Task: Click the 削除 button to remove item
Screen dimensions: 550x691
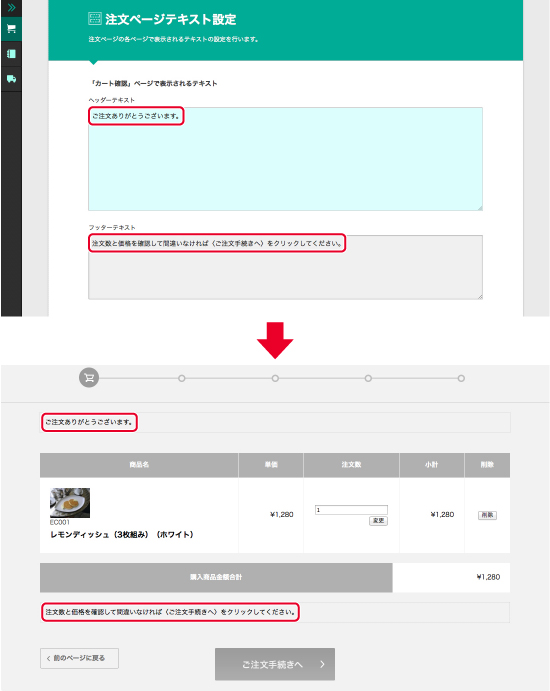Action: coord(487,515)
